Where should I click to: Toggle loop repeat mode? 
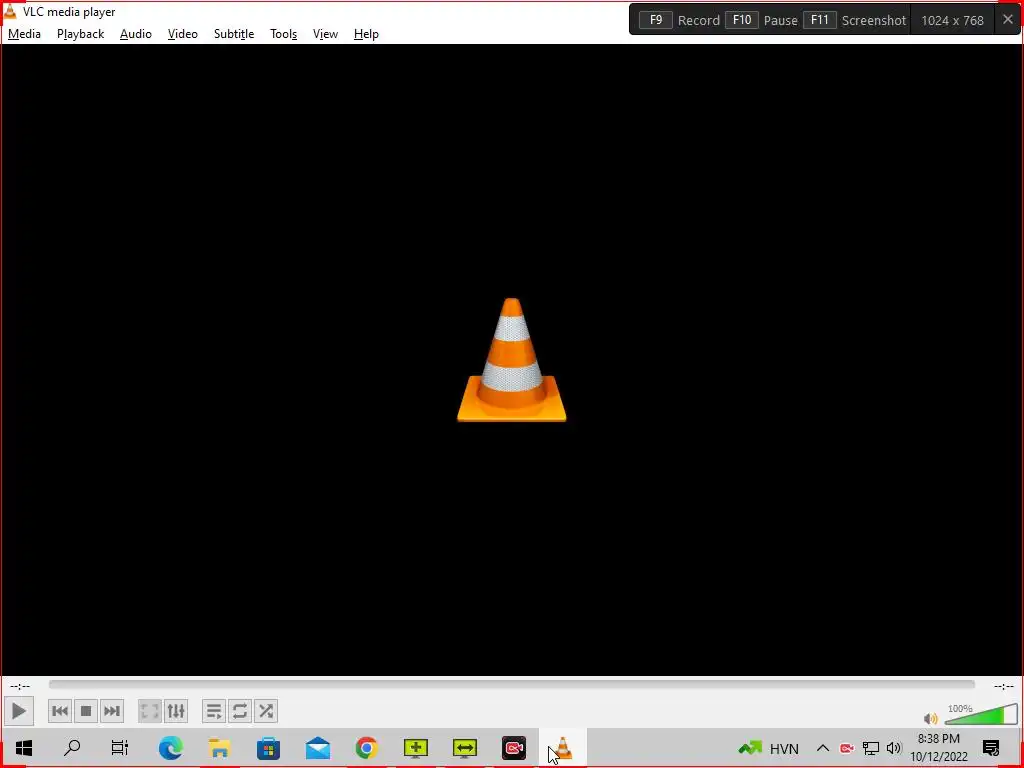(x=240, y=711)
